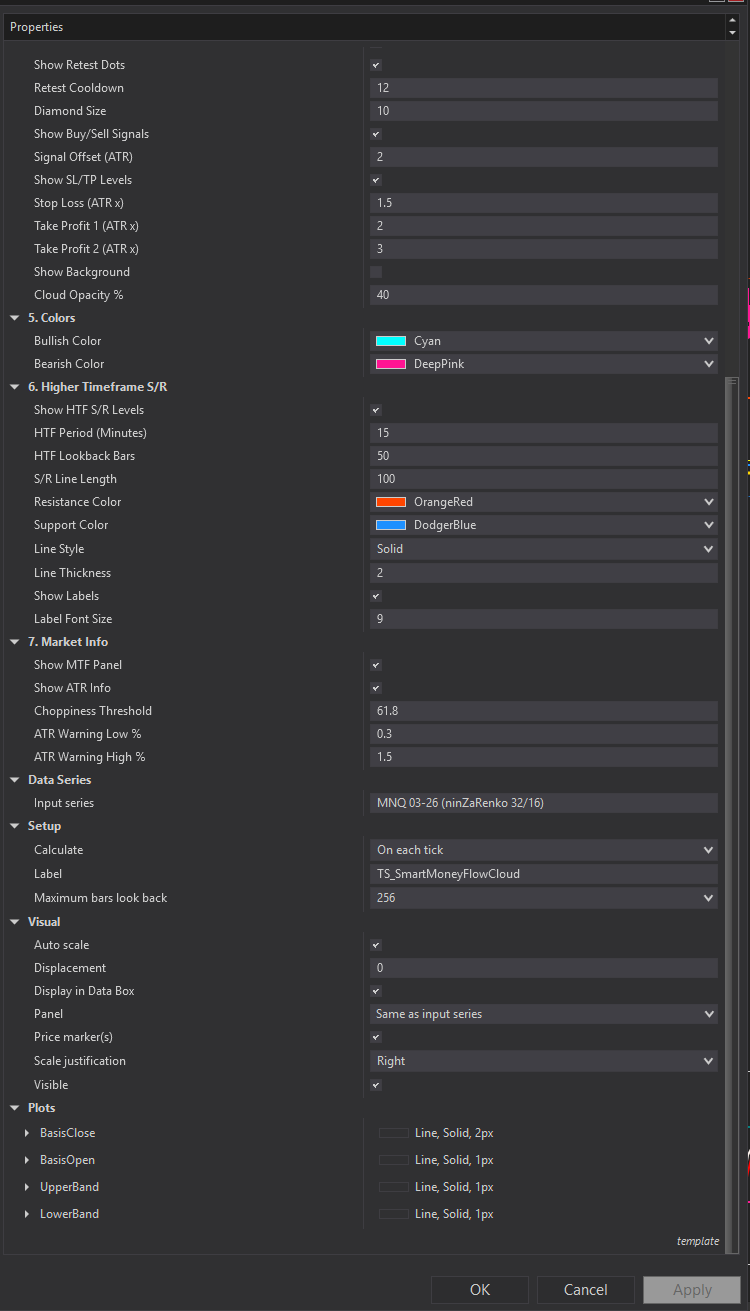Click the DodgerBlue color swatch
Screen dimensions: 750x1311
(391, 525)
